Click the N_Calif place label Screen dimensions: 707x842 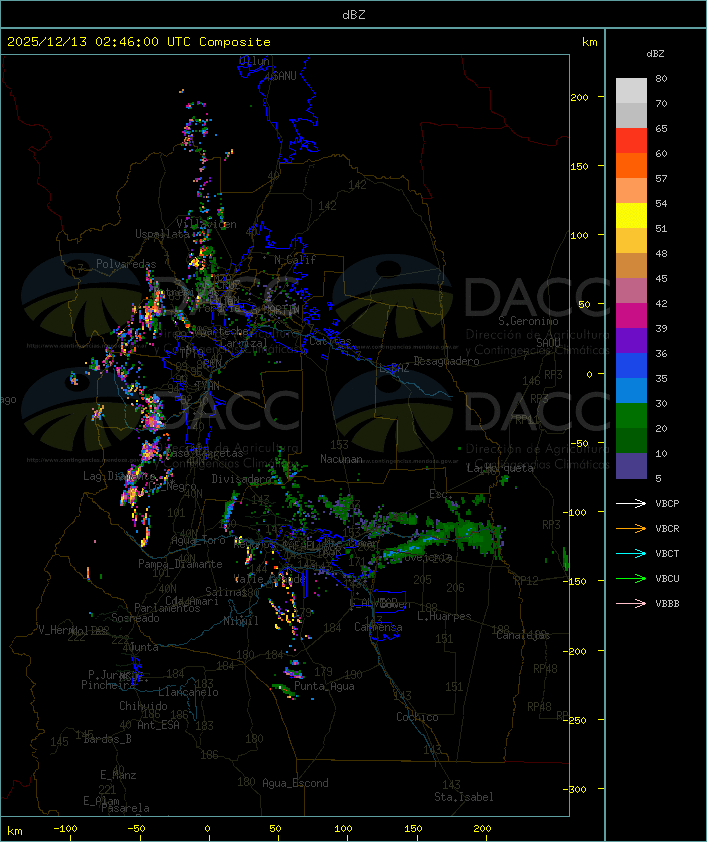(295, 260)
